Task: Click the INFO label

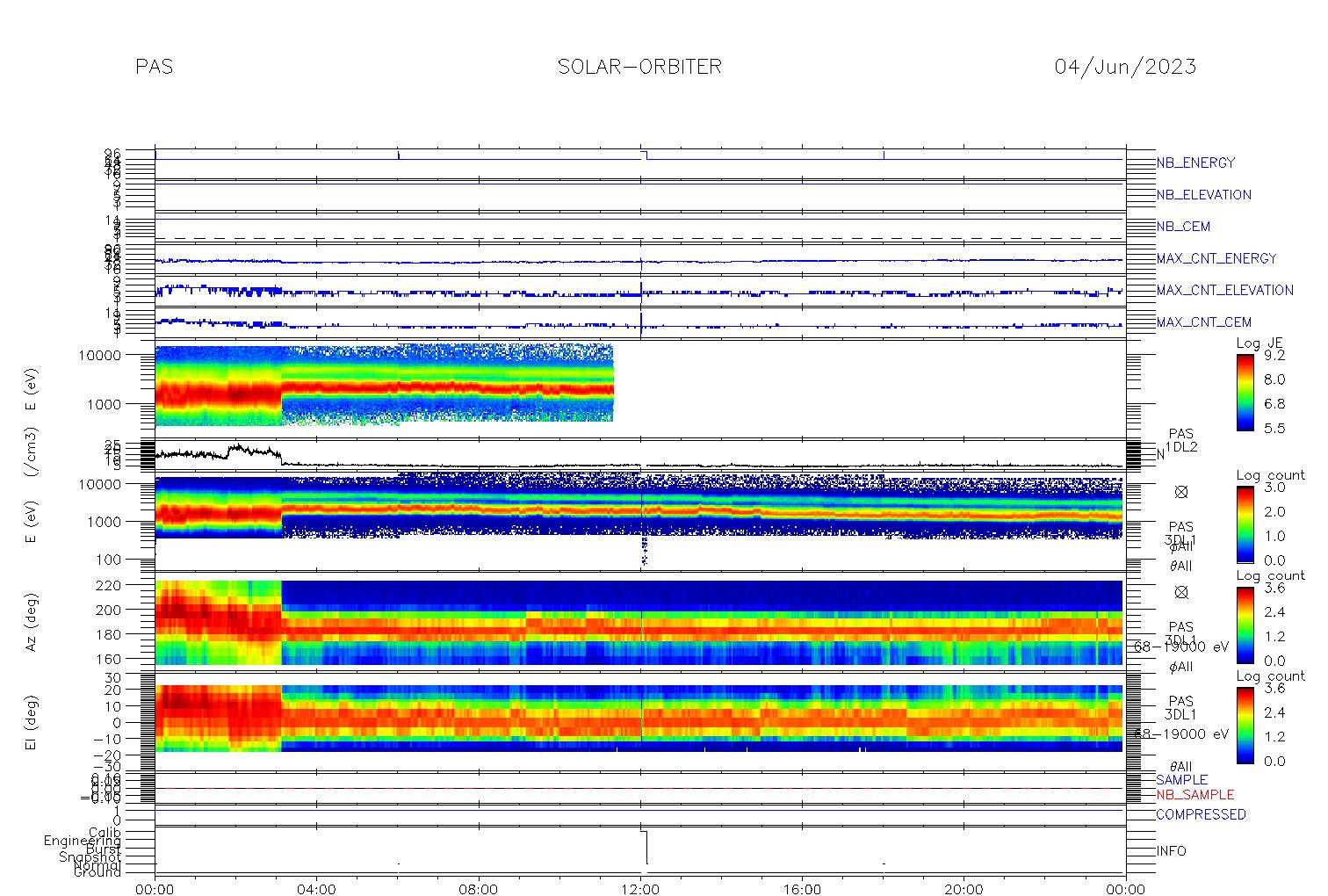Action: [1171, 851]
